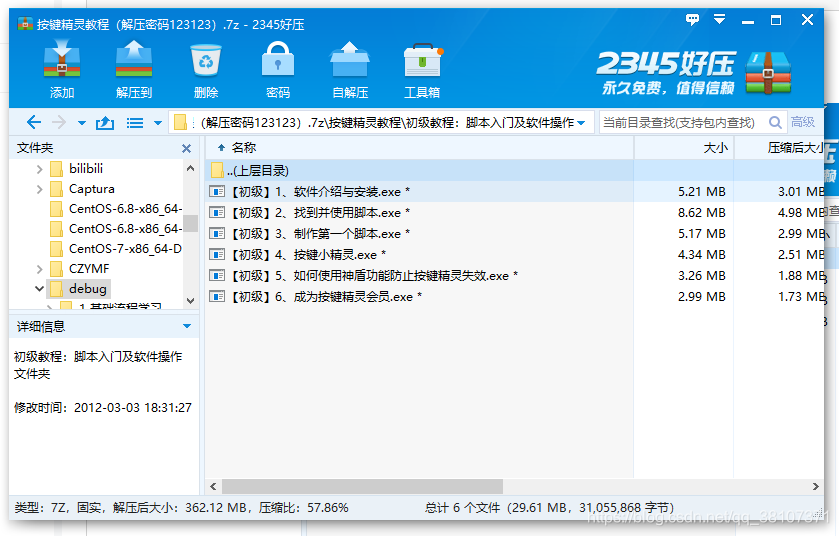Click the list view mode icon
Viewport: 839px width, 536px height.
coord(135,123)
